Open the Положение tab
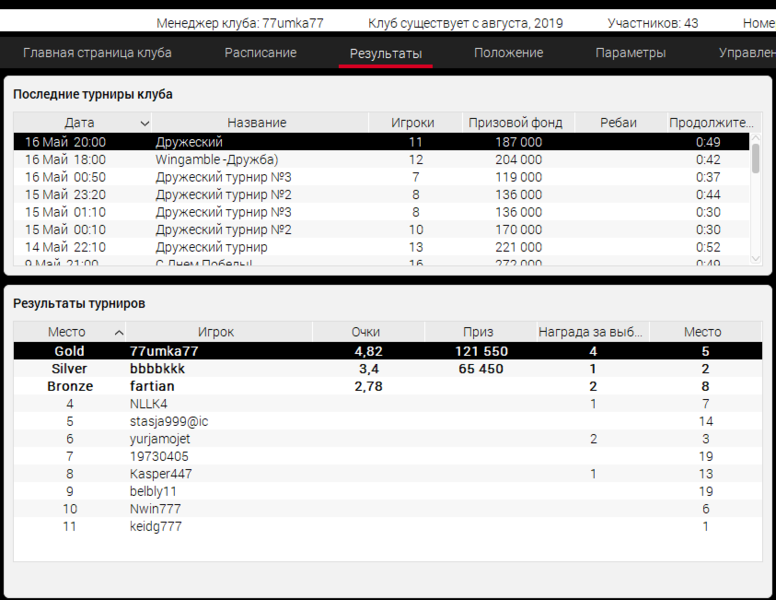The height and width of the screenshot is (600, 776). point(508,53)
